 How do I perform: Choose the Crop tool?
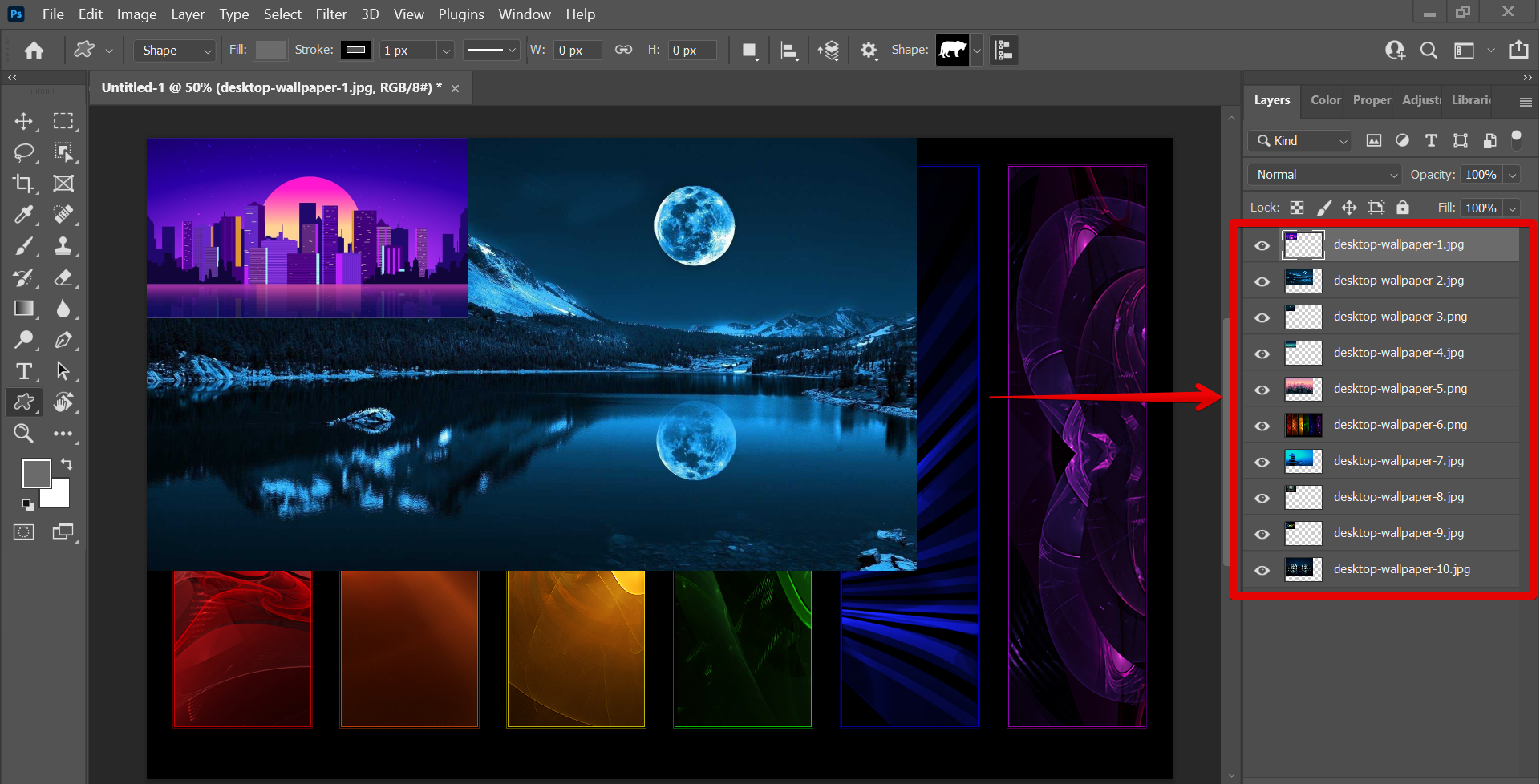(x=23, y=184)
